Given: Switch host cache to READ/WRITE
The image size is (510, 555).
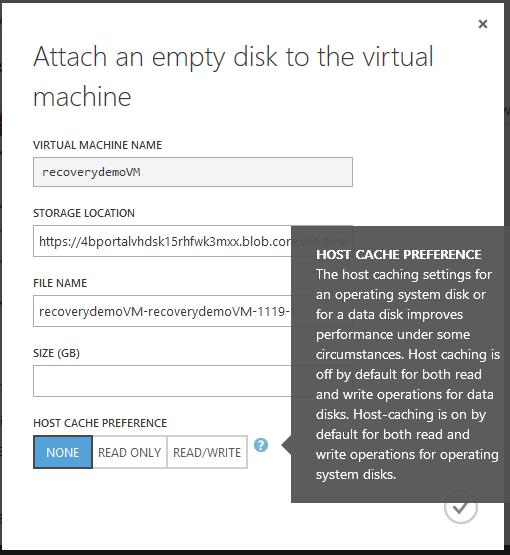Looking at the screenshot, I should click(x=207, y=452).
